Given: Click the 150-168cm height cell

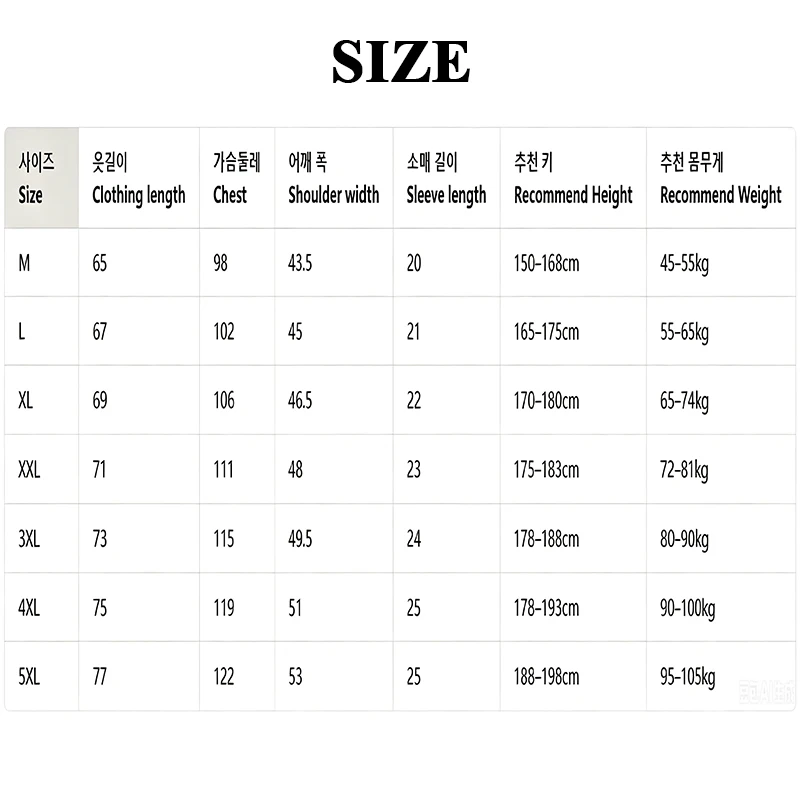Looking at the screenshot, I should click(x=546, y=263).
